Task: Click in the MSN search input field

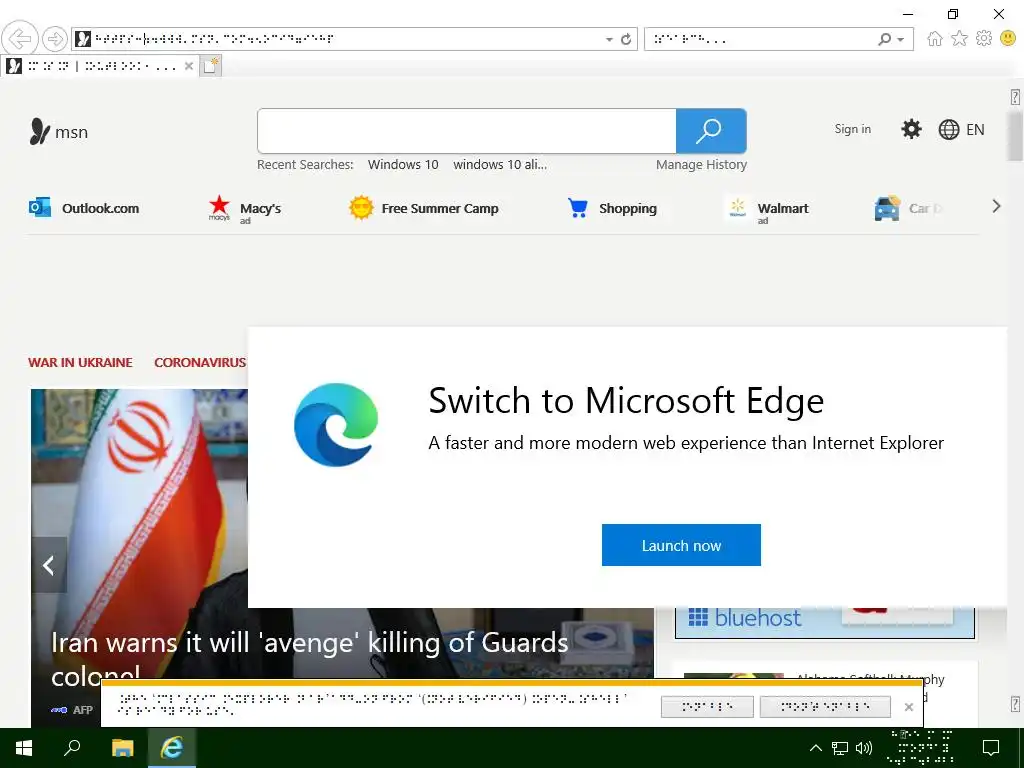Action: coord(466,131)
